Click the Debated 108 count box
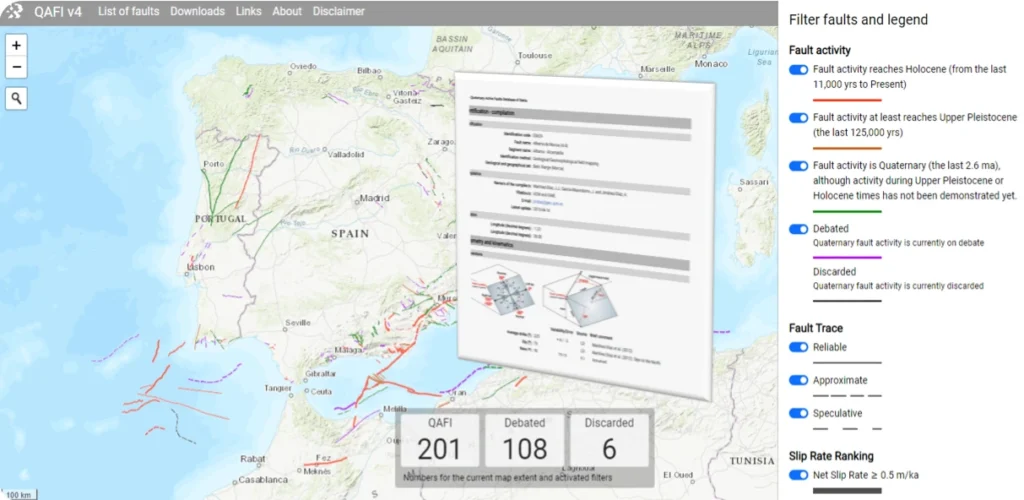Screen dimensions: 1024x500 pos(524,441)
